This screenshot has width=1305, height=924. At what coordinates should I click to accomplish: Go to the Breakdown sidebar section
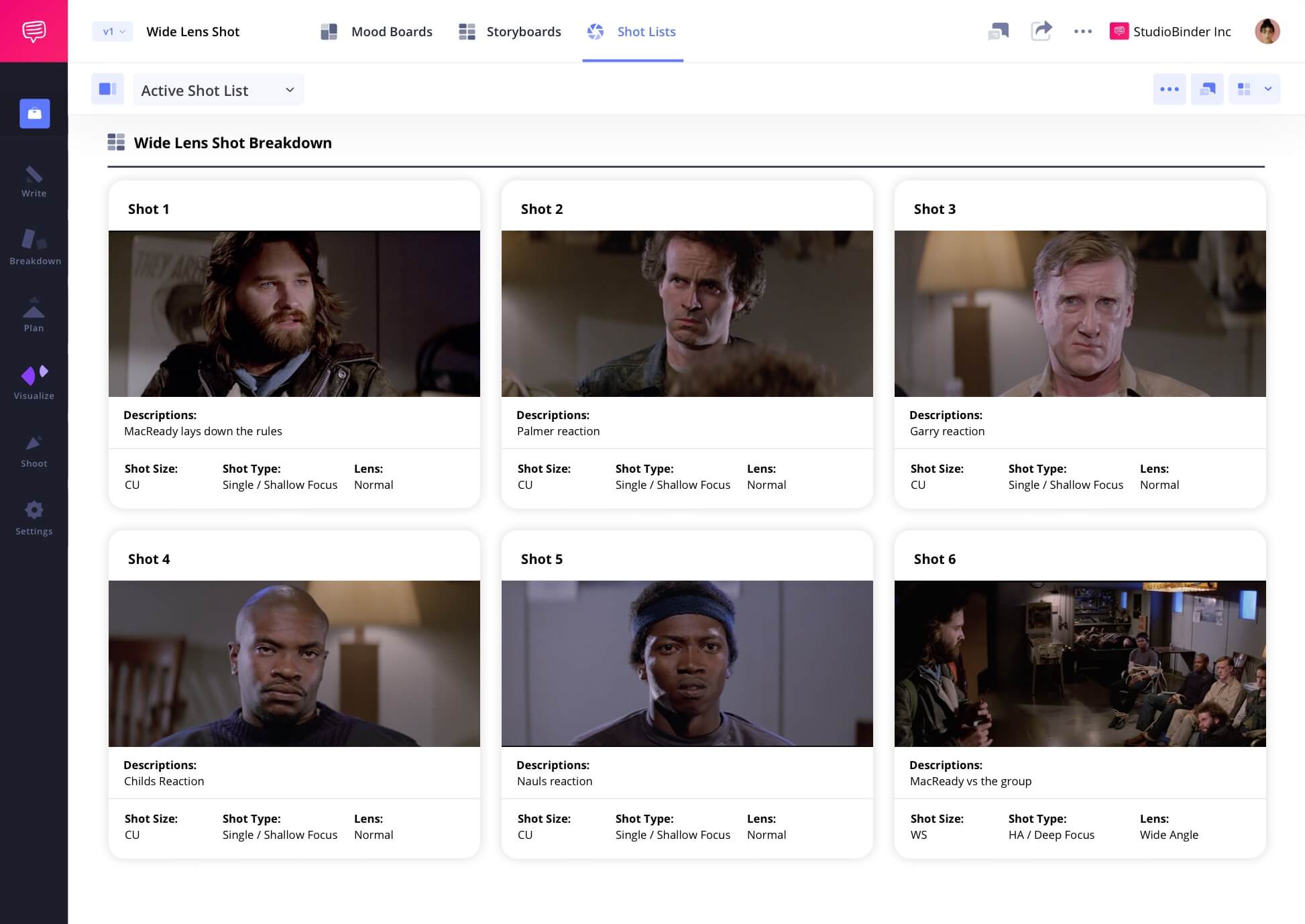tap(35, 247)
